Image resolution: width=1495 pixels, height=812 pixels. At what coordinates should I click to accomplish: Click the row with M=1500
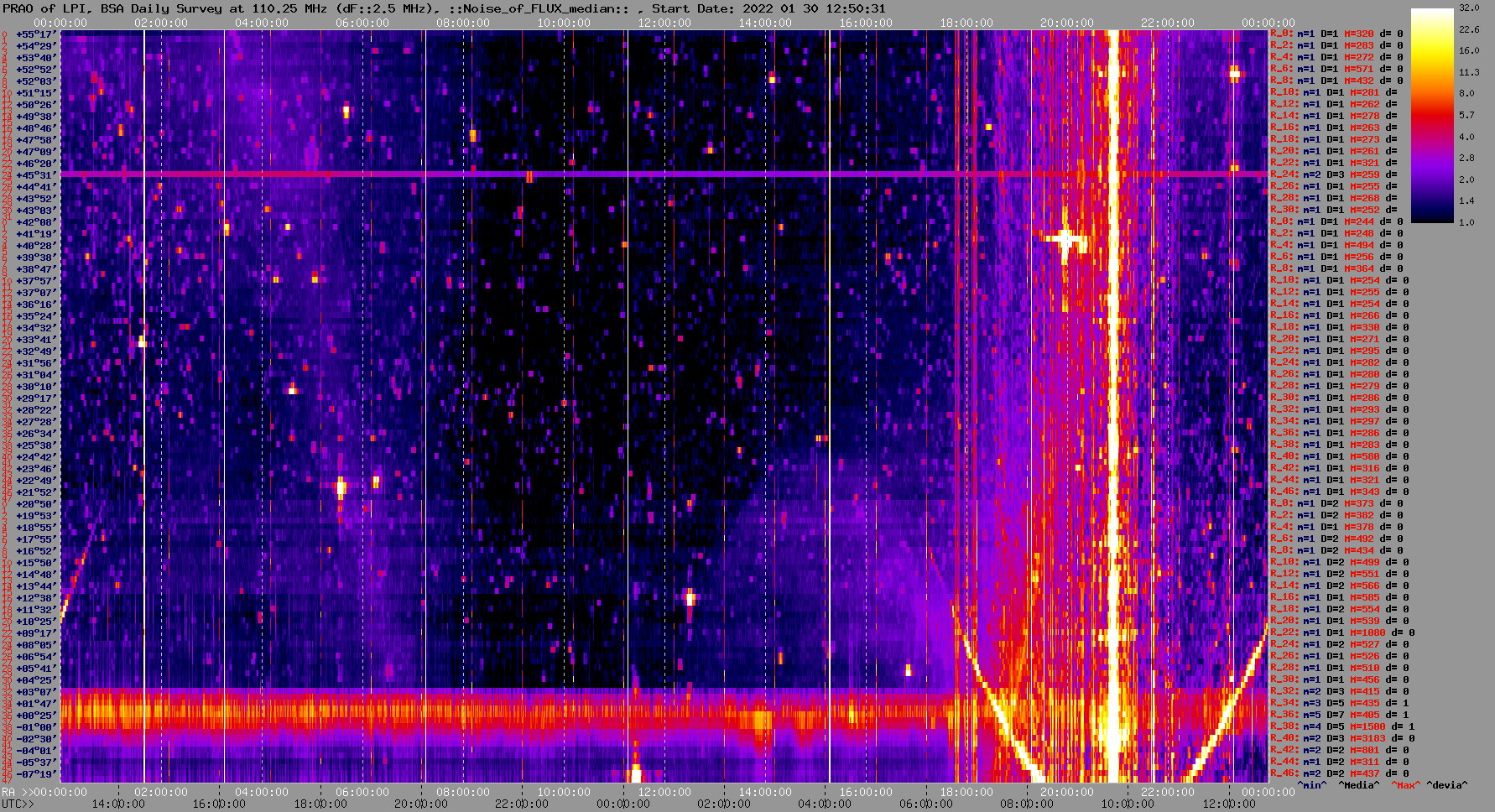pyautogui.click(x=1342, y=726)
